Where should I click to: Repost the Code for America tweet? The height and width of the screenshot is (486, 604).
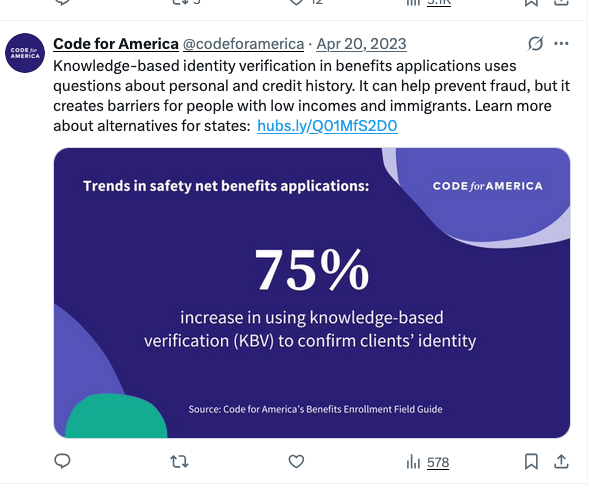click(x=178, y=462)
